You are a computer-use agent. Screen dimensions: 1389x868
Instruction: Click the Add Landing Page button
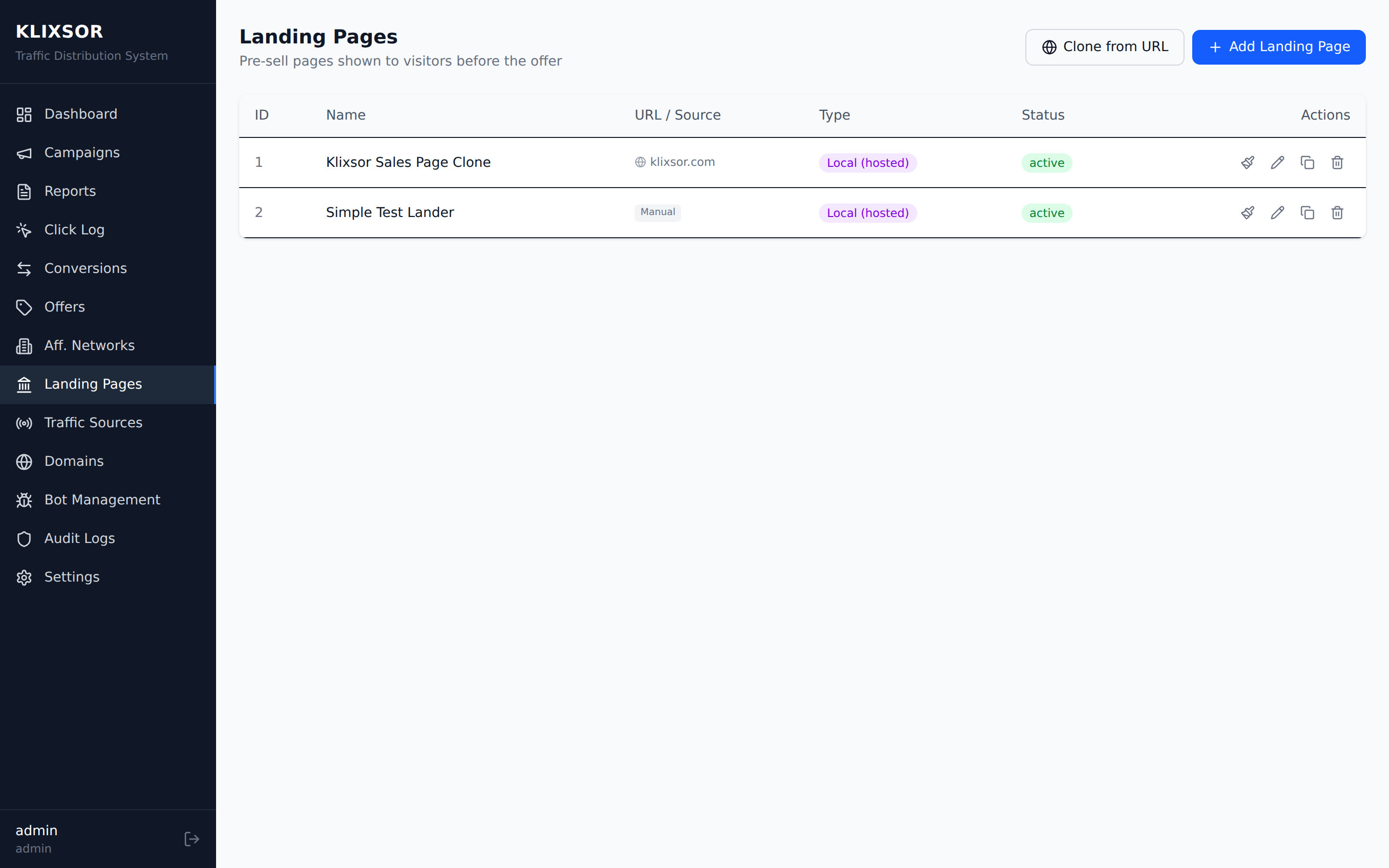(1278, 47)
